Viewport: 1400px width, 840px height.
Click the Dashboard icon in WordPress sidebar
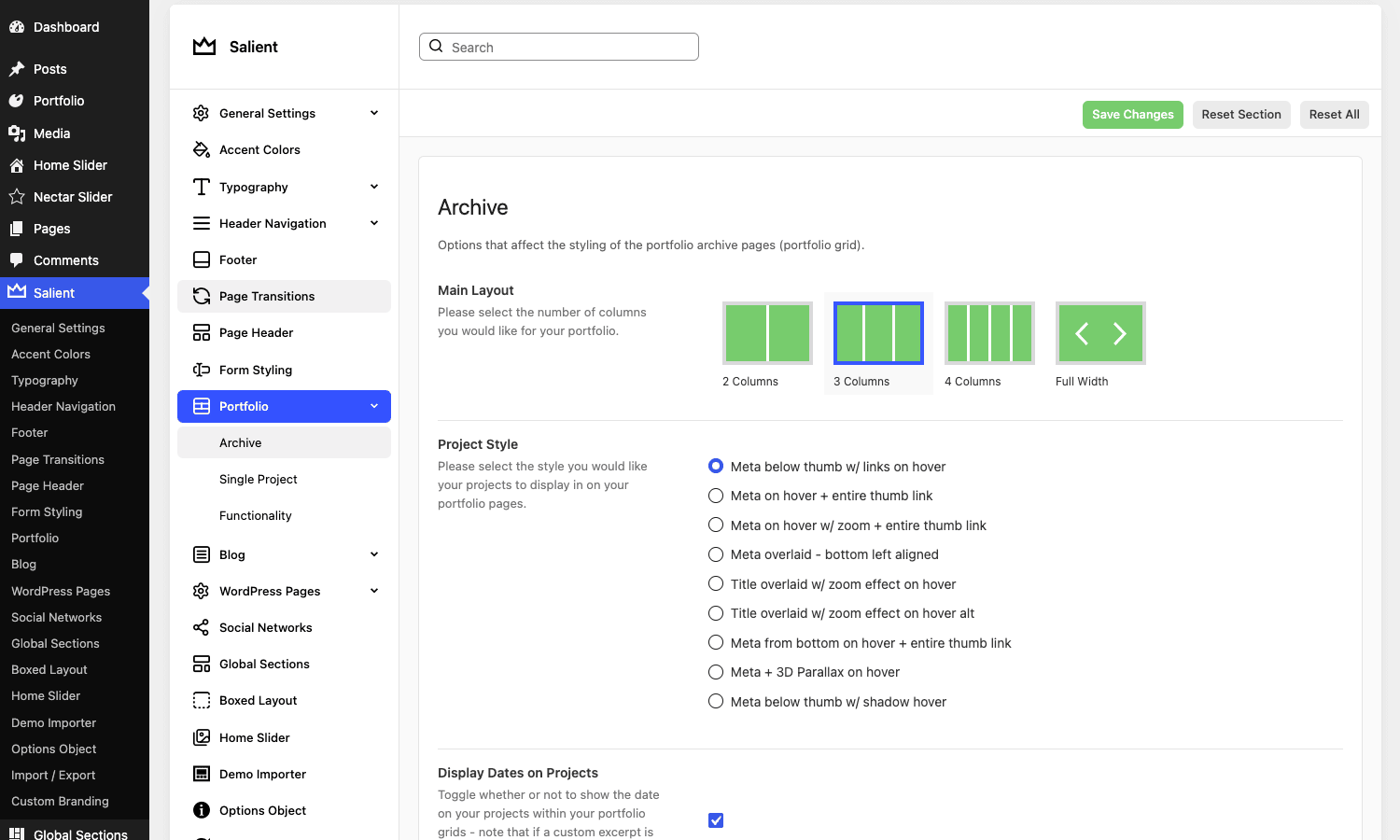point(17,27)
